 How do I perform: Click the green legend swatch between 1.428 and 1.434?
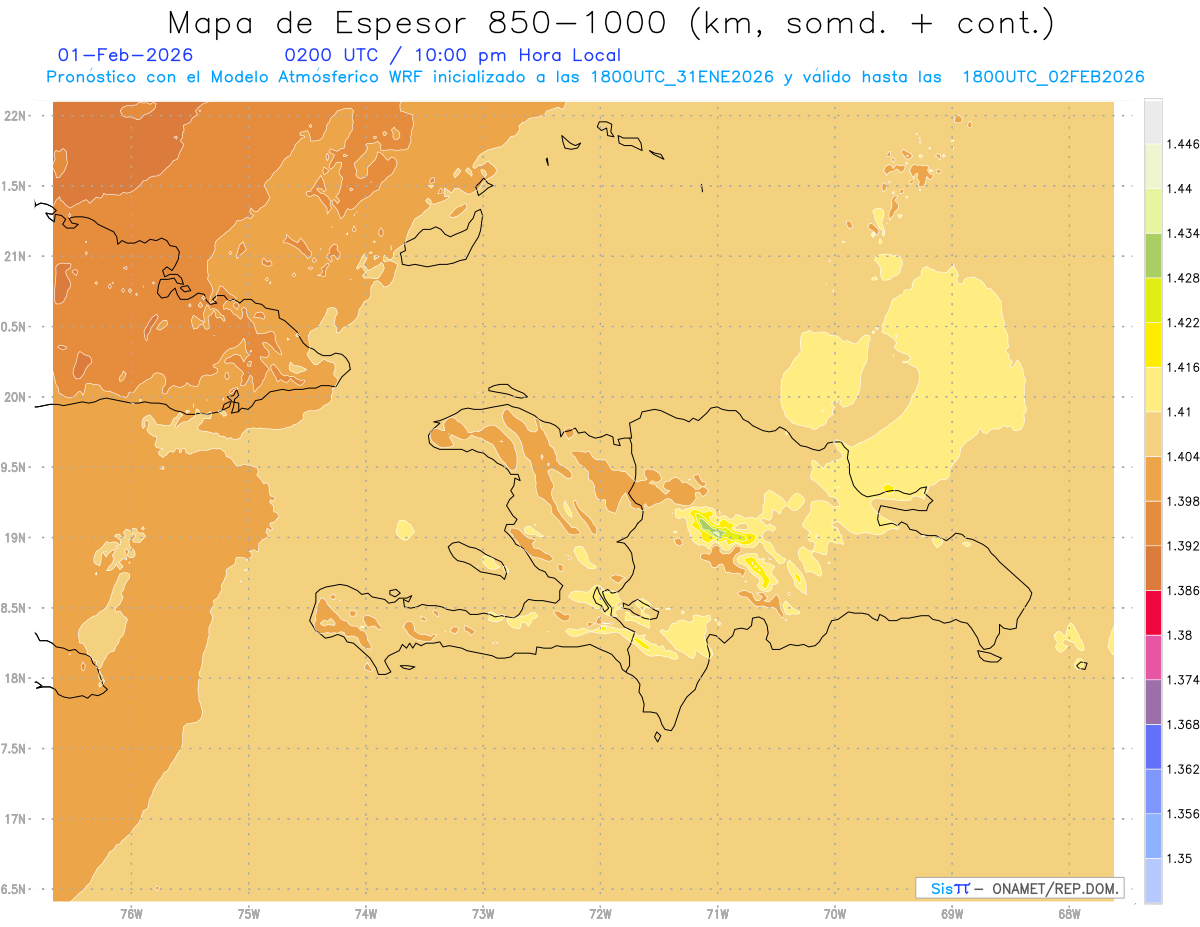(1153, 255)
